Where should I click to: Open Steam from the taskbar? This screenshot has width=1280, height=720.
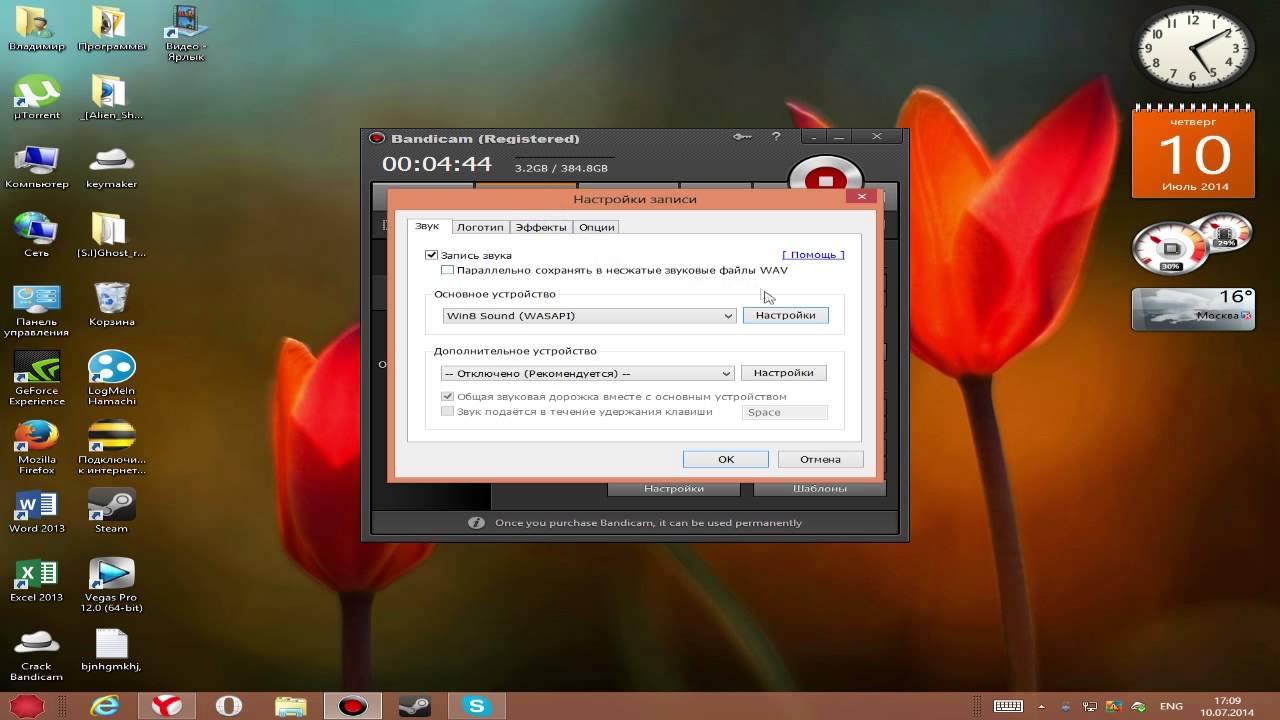pyautogui.click(x=414, y=706)
